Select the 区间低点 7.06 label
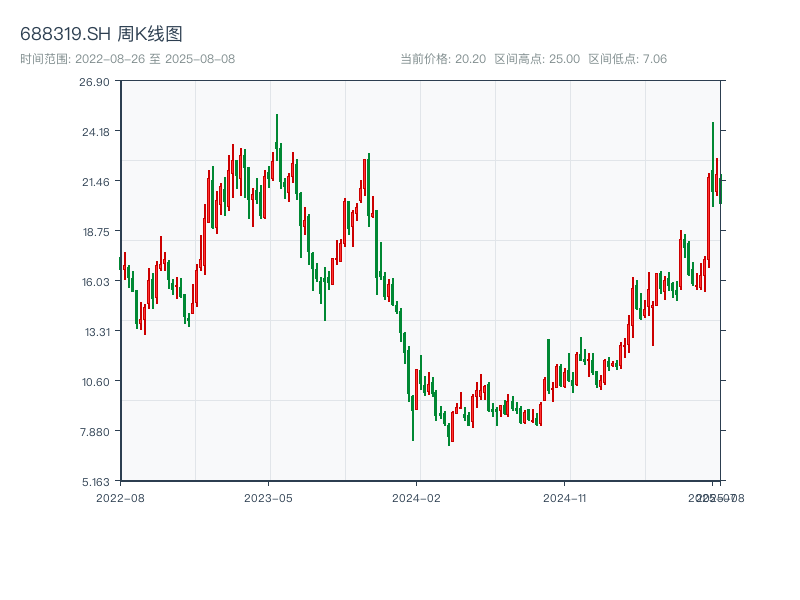Image resolution: width=800 pixels, height=600 pixels. 627,59
